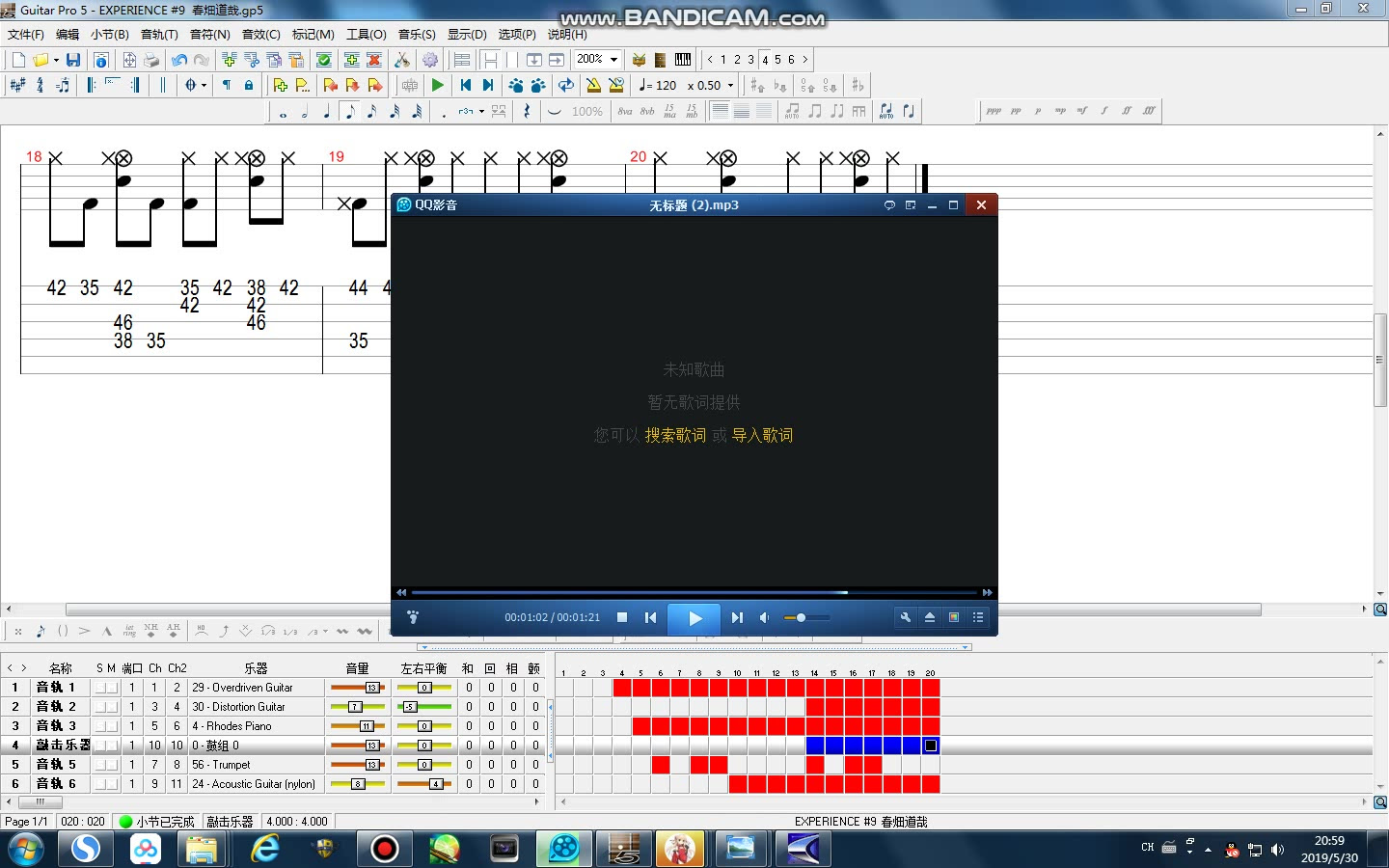Toggle mute M for 音轨 6

(x=112, y=784)
